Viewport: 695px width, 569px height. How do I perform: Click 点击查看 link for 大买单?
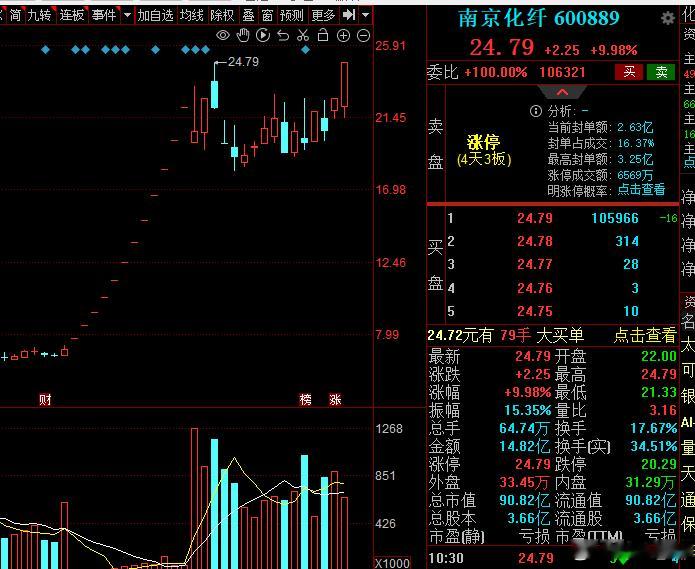click(x=645, y=335)
